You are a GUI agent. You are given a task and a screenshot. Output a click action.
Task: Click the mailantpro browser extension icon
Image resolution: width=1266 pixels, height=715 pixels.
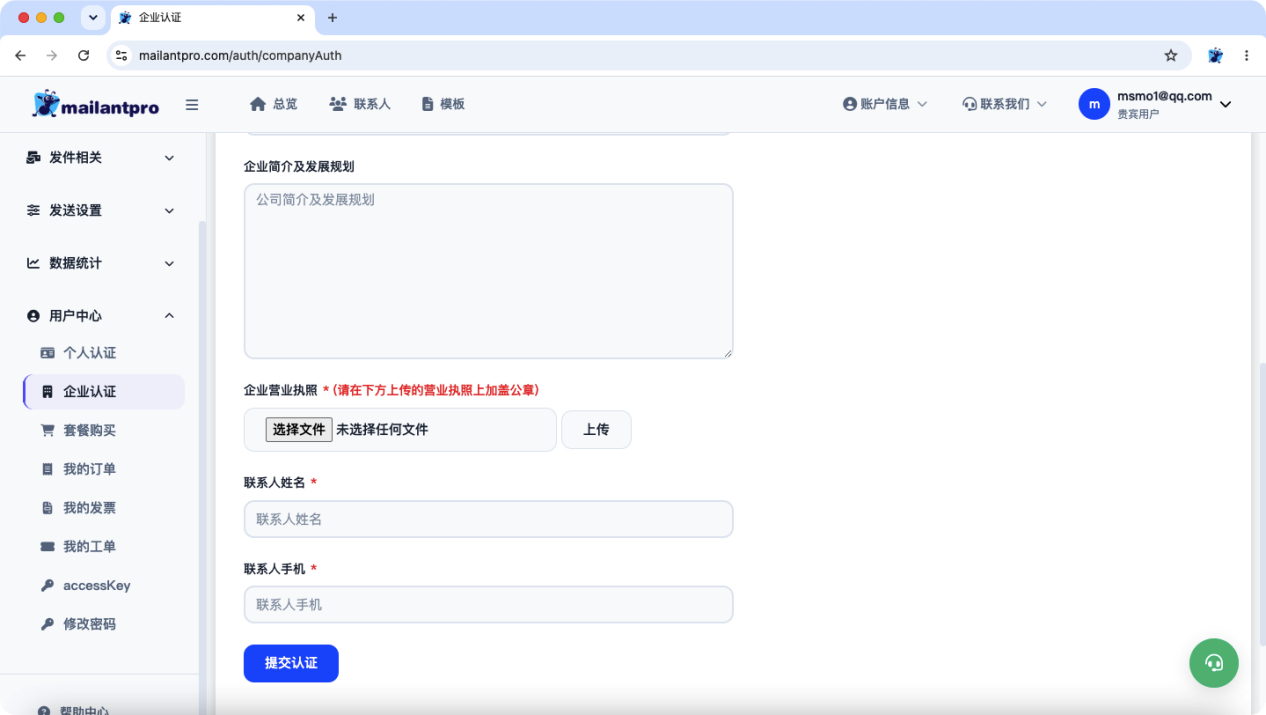(x=1215, y=56)
